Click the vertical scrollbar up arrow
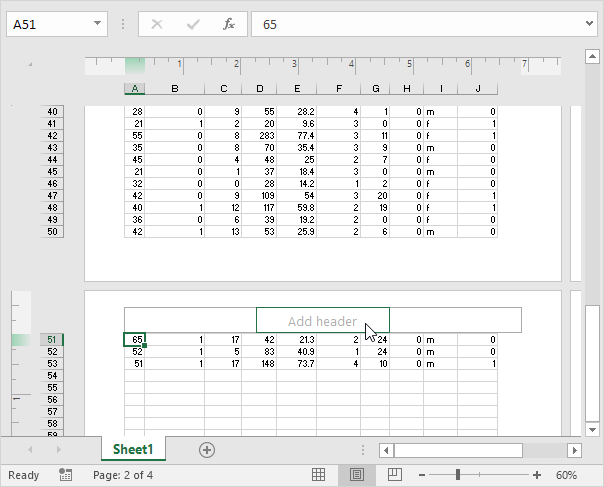Image resolution: width=604 pixels, height=487 pixels. click(x=592, y=57)
